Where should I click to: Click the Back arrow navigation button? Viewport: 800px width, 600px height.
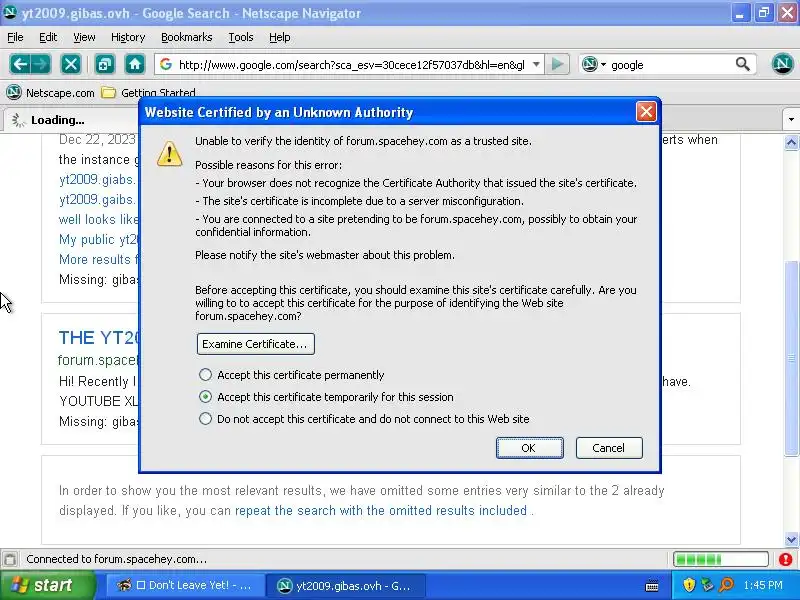19,64
